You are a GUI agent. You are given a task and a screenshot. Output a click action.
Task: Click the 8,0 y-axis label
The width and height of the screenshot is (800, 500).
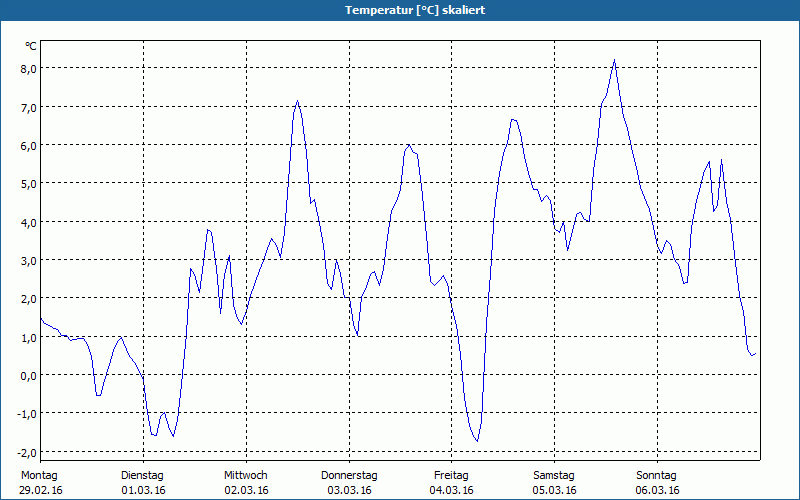[28, 69]
